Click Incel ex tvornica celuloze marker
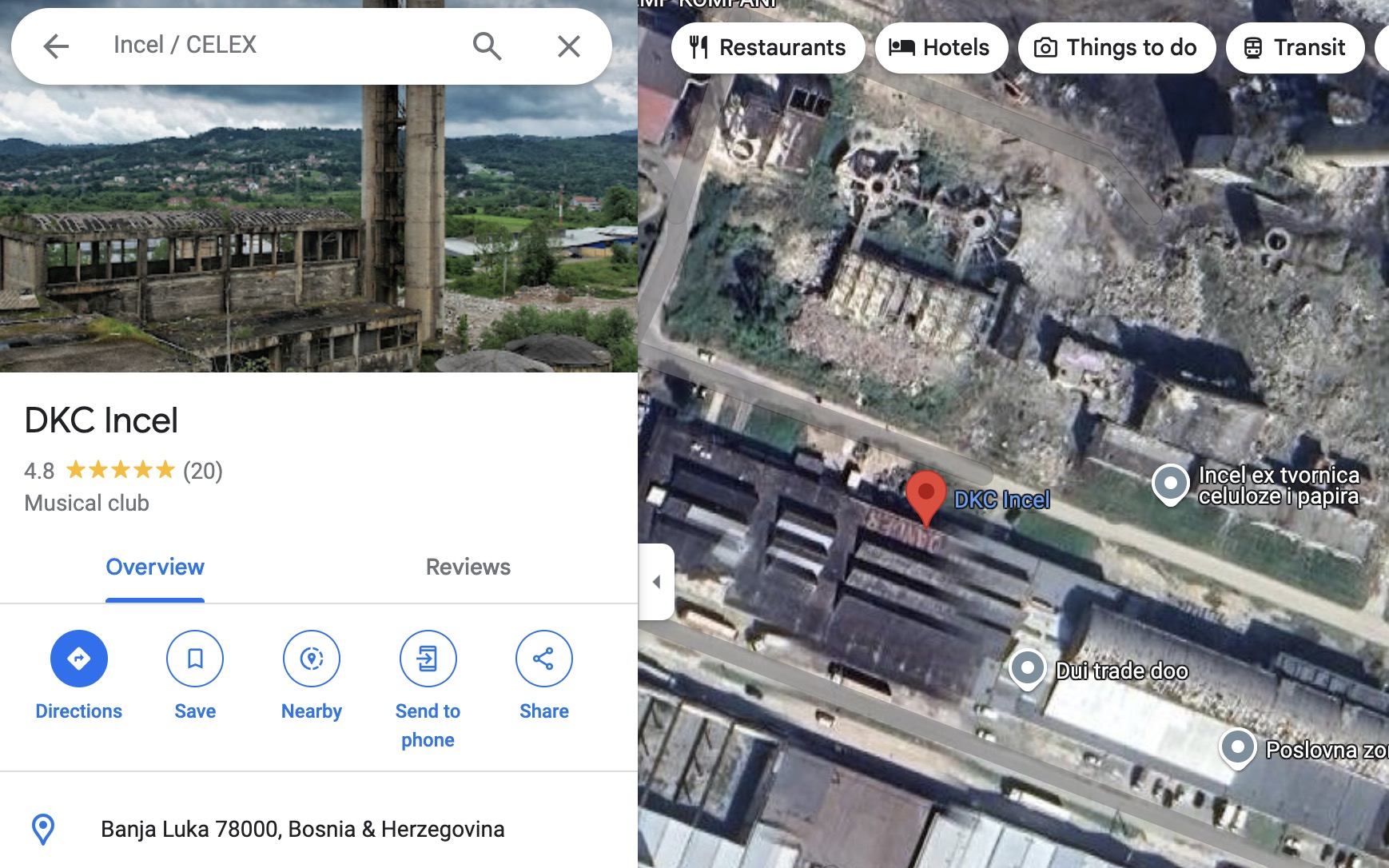 pyautogui.click(x=1170, y=484)
